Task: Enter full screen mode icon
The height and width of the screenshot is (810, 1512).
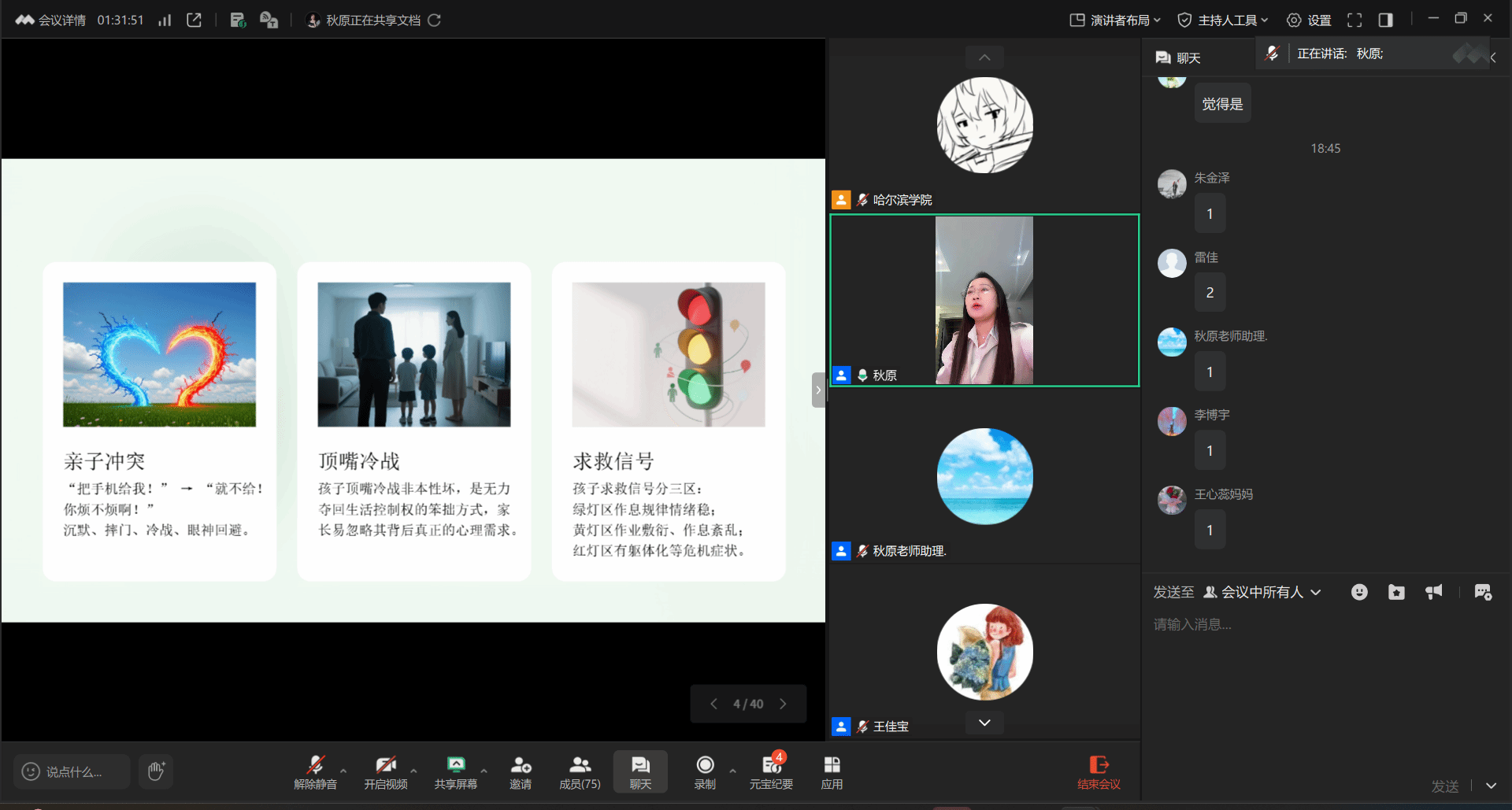Action: (1354, 20)
